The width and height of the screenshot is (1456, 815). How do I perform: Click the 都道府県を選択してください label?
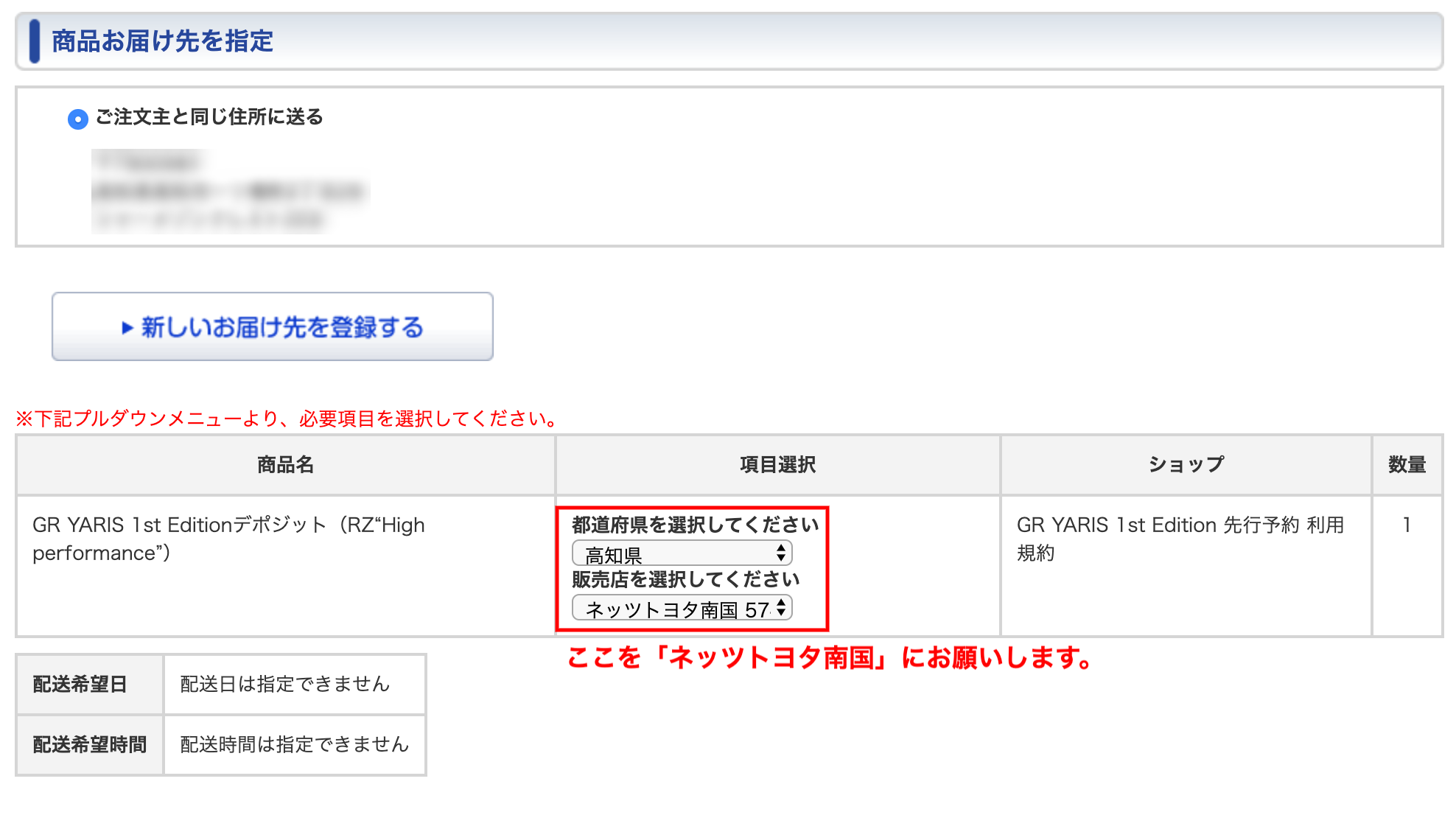696,525
